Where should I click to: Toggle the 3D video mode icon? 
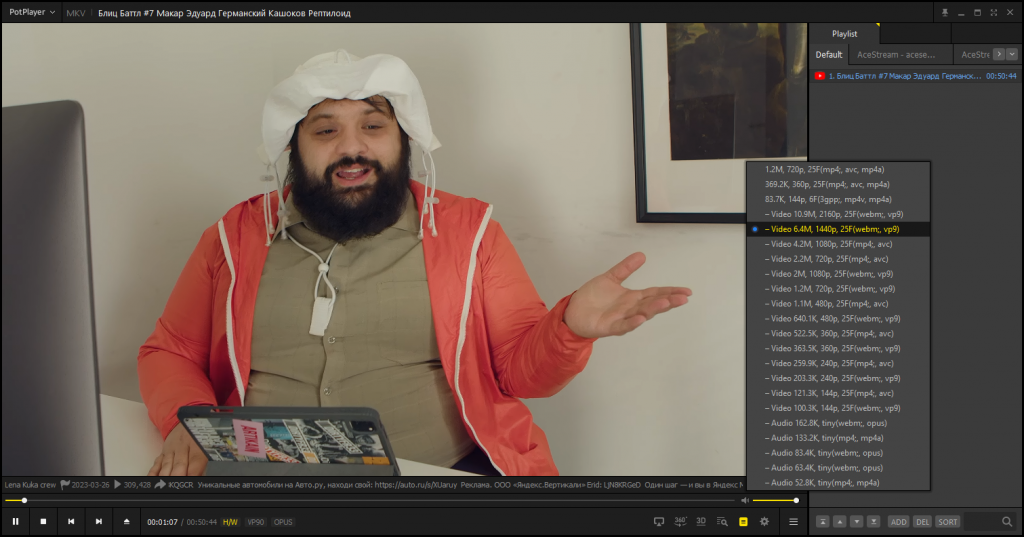click(701, 521)
